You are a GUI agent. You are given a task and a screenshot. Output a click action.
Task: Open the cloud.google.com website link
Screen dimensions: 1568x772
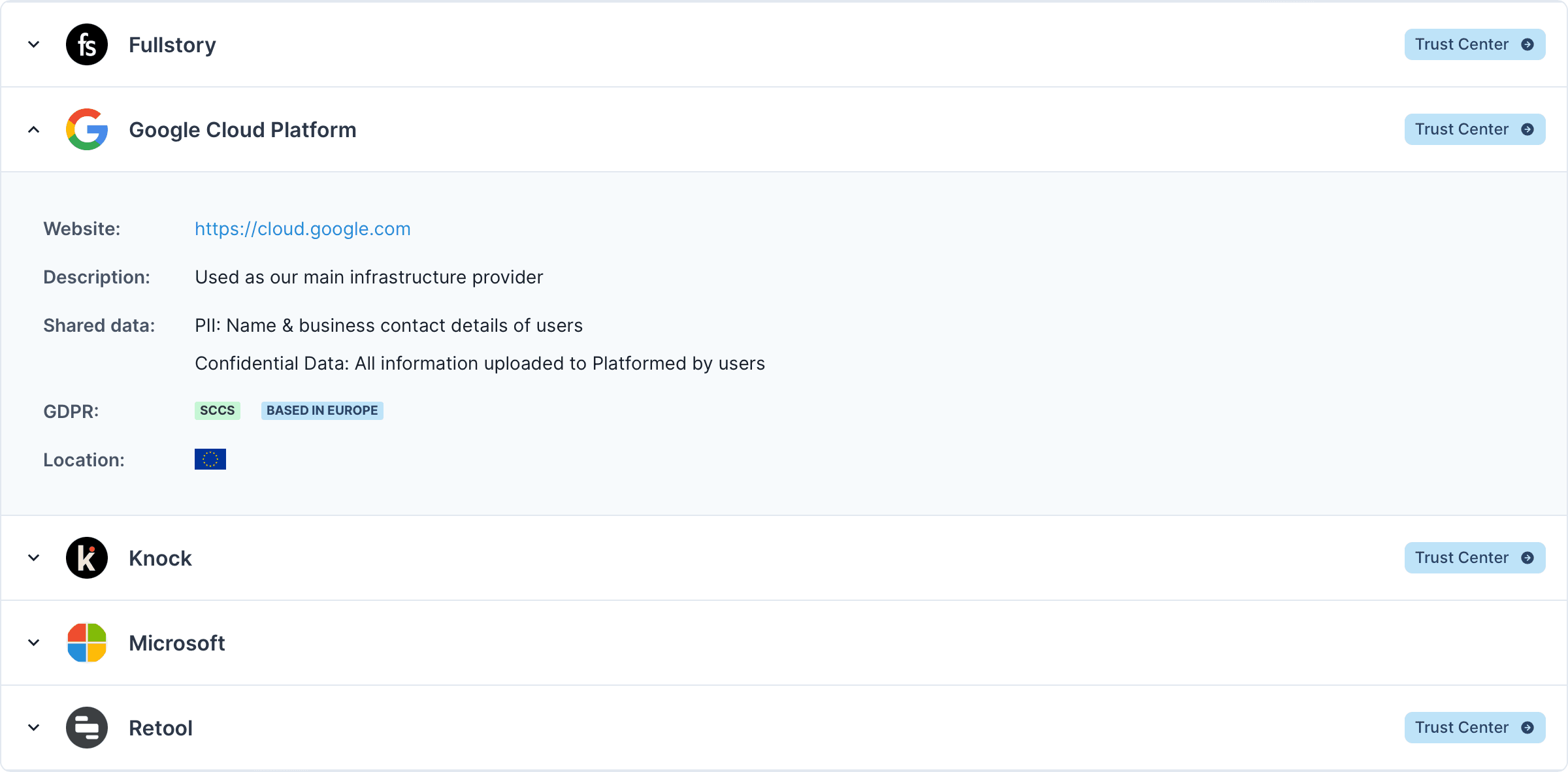pyautogui.click(x=302, y=229)
